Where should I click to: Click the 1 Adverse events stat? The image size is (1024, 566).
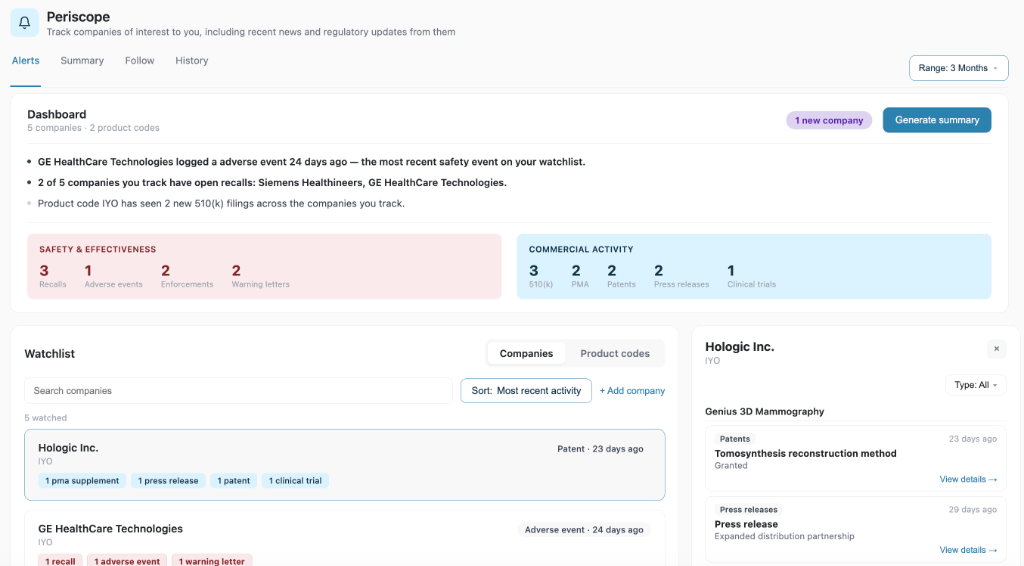113,275
